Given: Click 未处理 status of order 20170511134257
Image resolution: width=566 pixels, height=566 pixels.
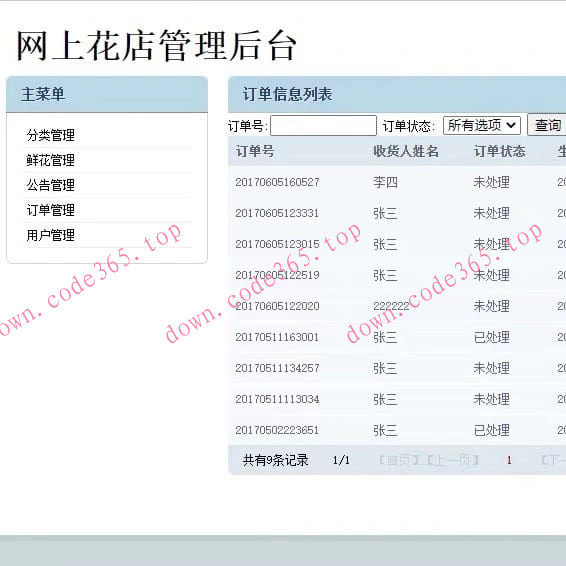Looking at the screenshot, I should (492, 368).
